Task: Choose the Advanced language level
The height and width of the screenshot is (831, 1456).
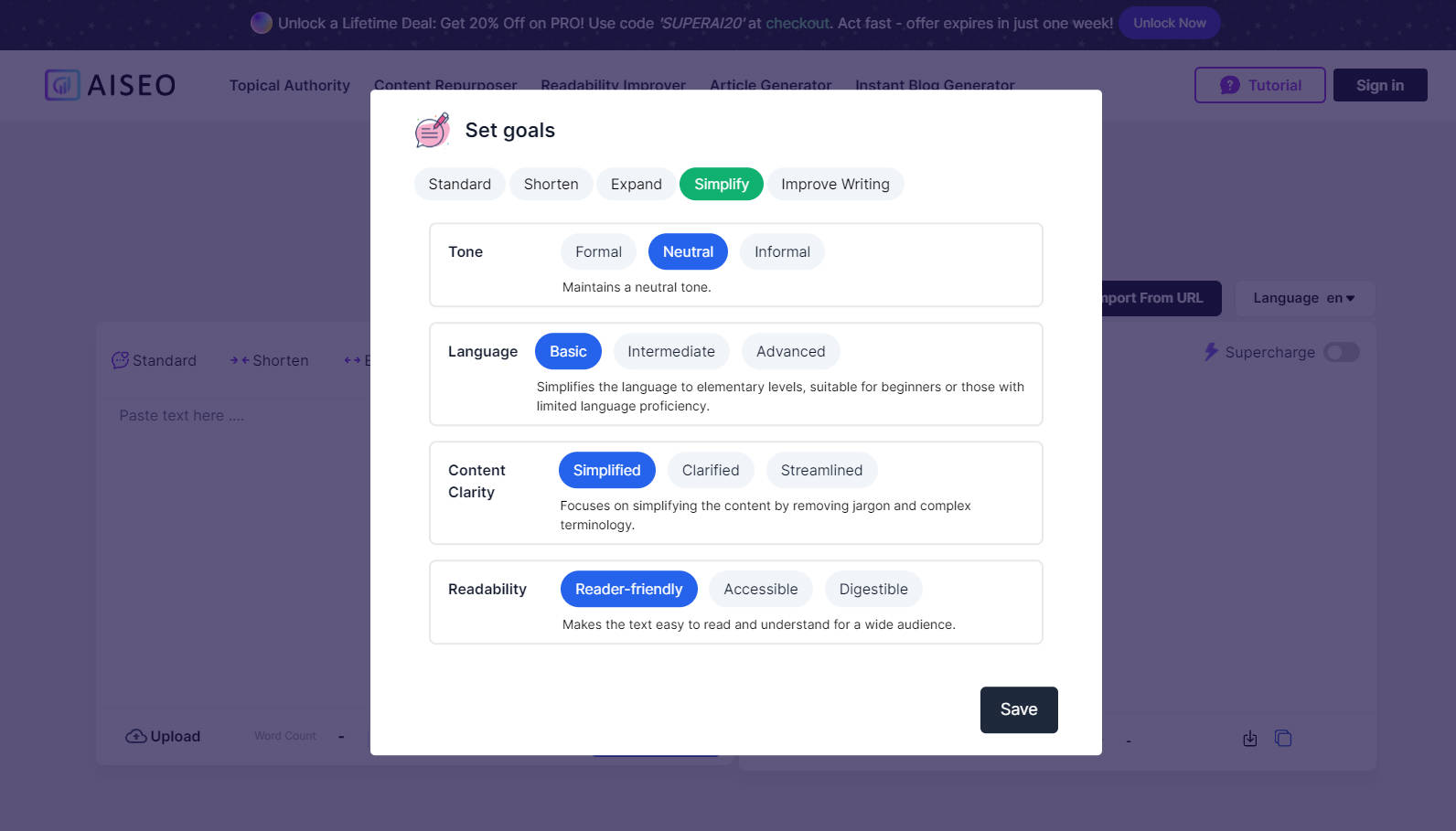Action: tap(790, 351)
